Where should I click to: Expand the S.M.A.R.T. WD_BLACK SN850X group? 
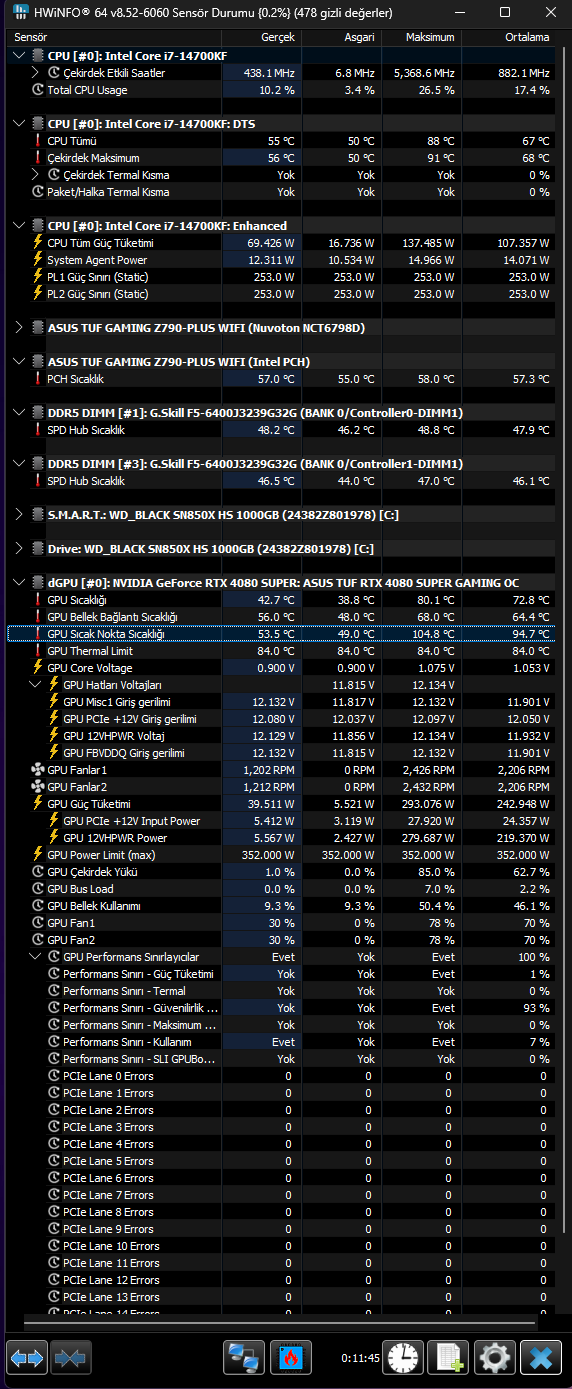click(21, 515)
